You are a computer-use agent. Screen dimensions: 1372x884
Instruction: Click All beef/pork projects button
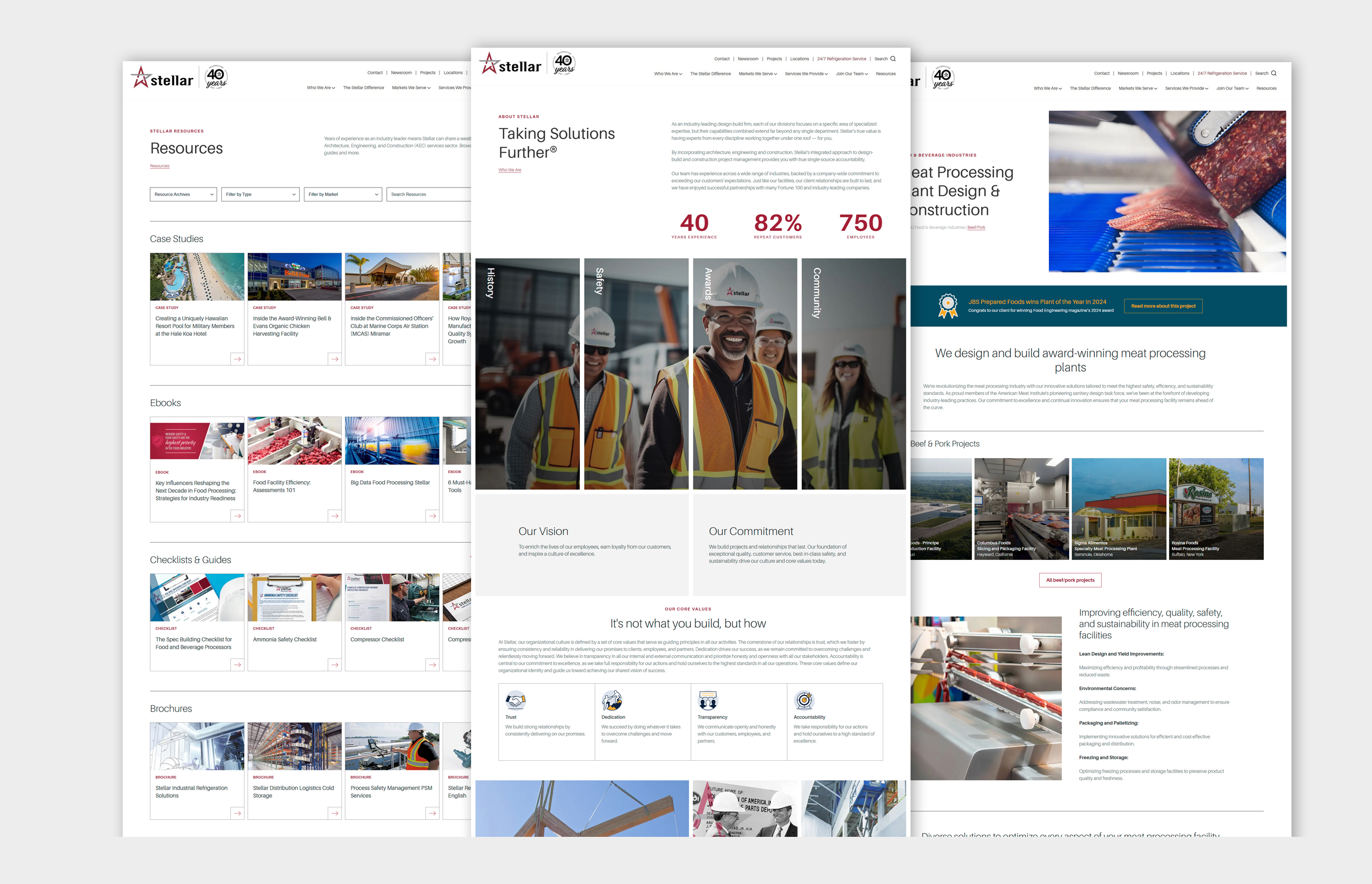(1070, 580)
